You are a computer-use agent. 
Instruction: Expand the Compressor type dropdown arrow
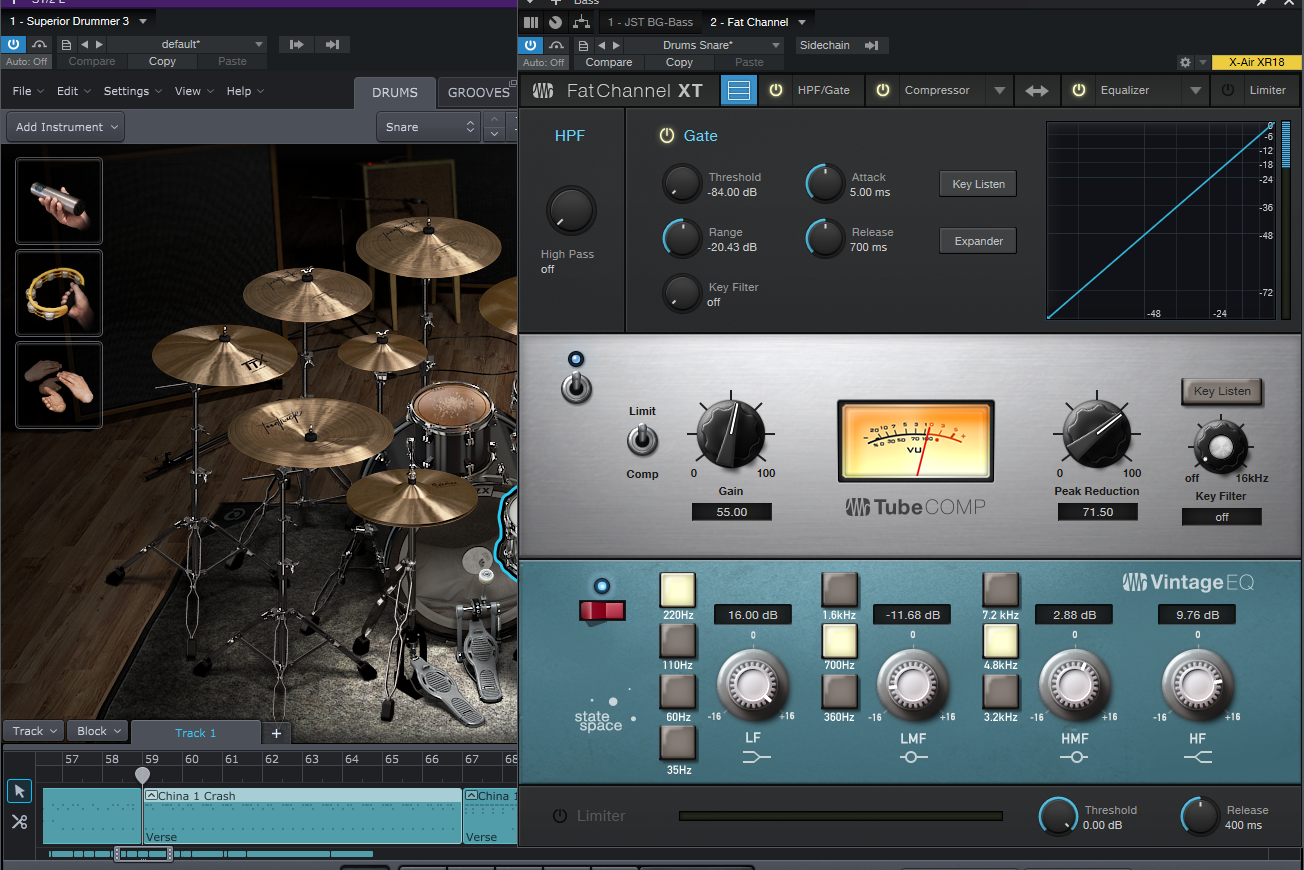tap(998, 91)
